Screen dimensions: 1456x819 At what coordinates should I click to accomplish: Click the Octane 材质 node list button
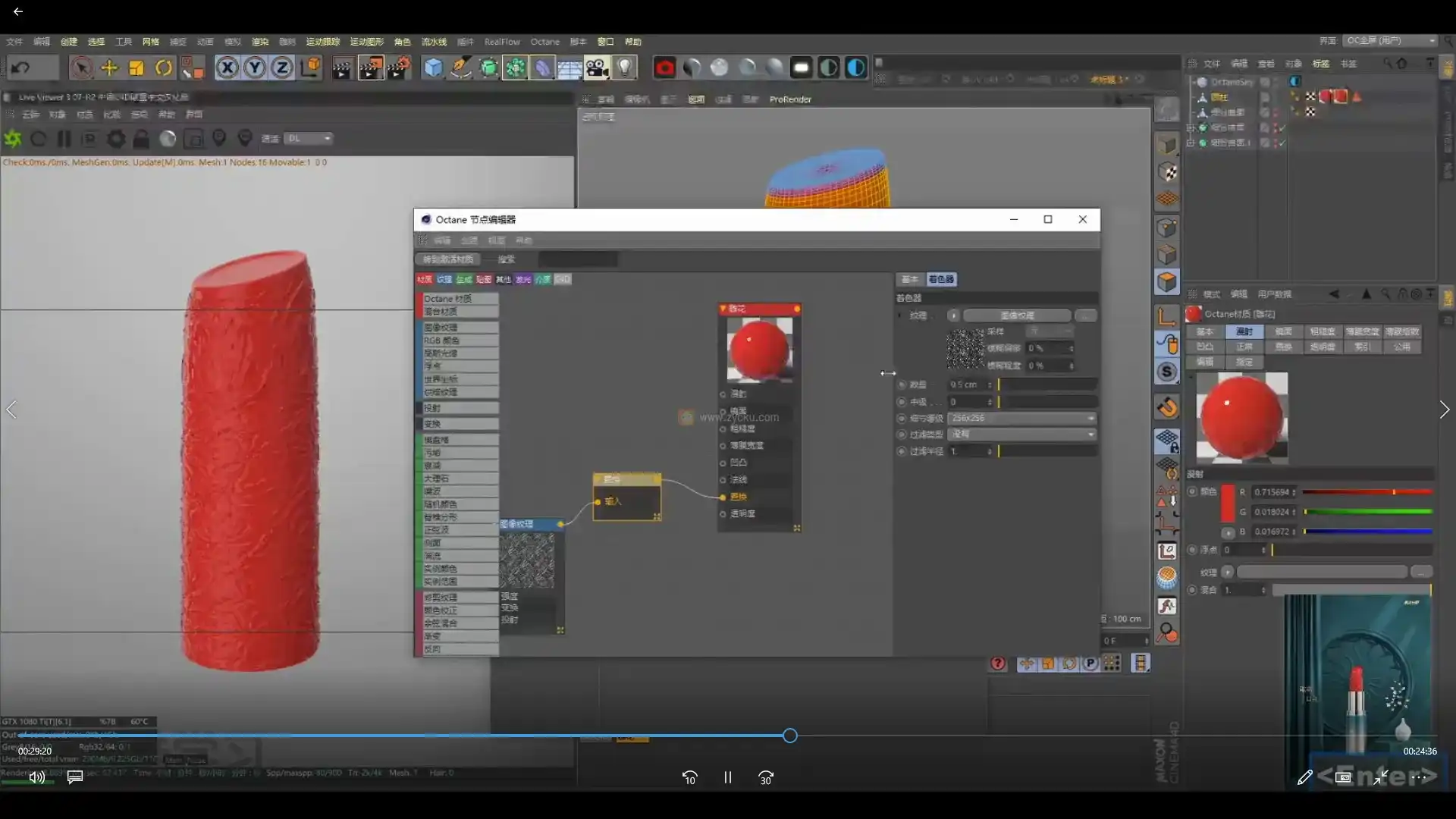pyautogui.click(x=460, y=299)
